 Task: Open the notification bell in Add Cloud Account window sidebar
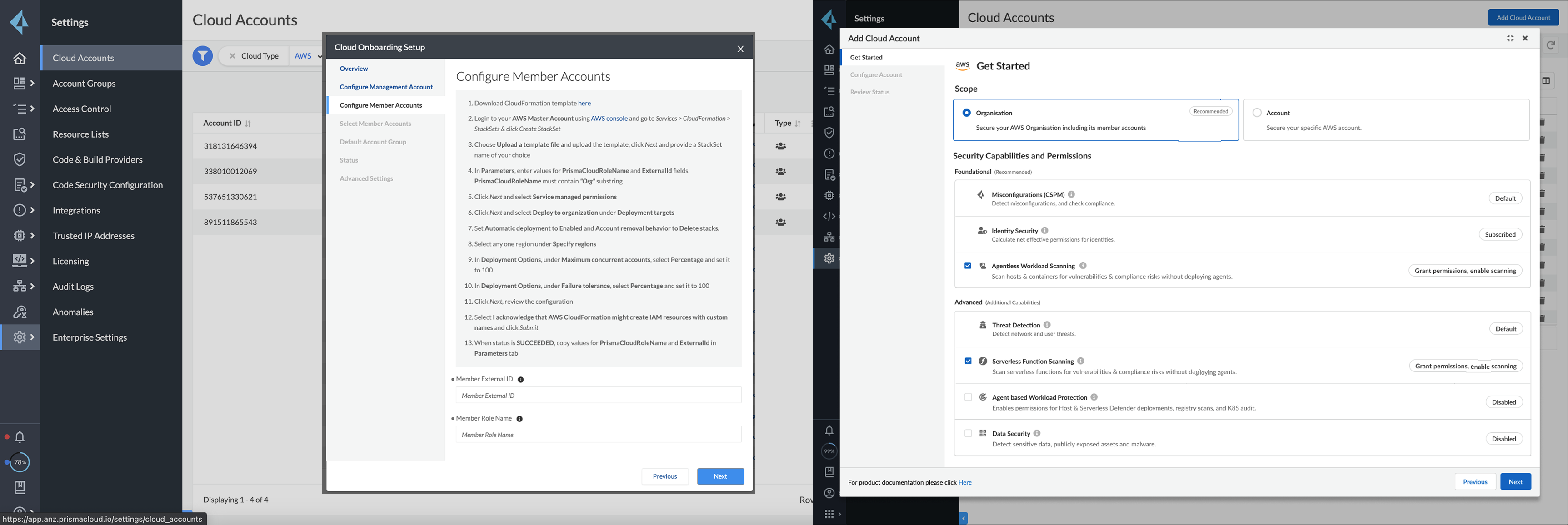829,430
